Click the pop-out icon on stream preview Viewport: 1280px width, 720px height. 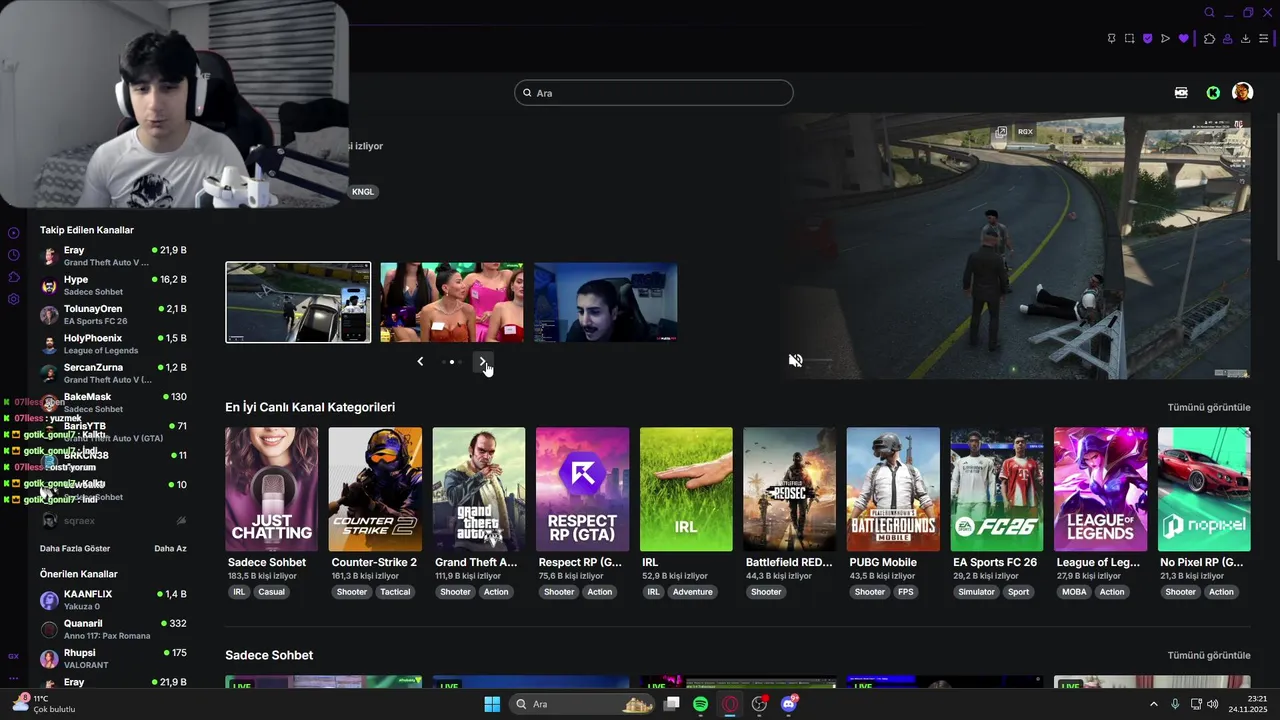click(1001, 132)
